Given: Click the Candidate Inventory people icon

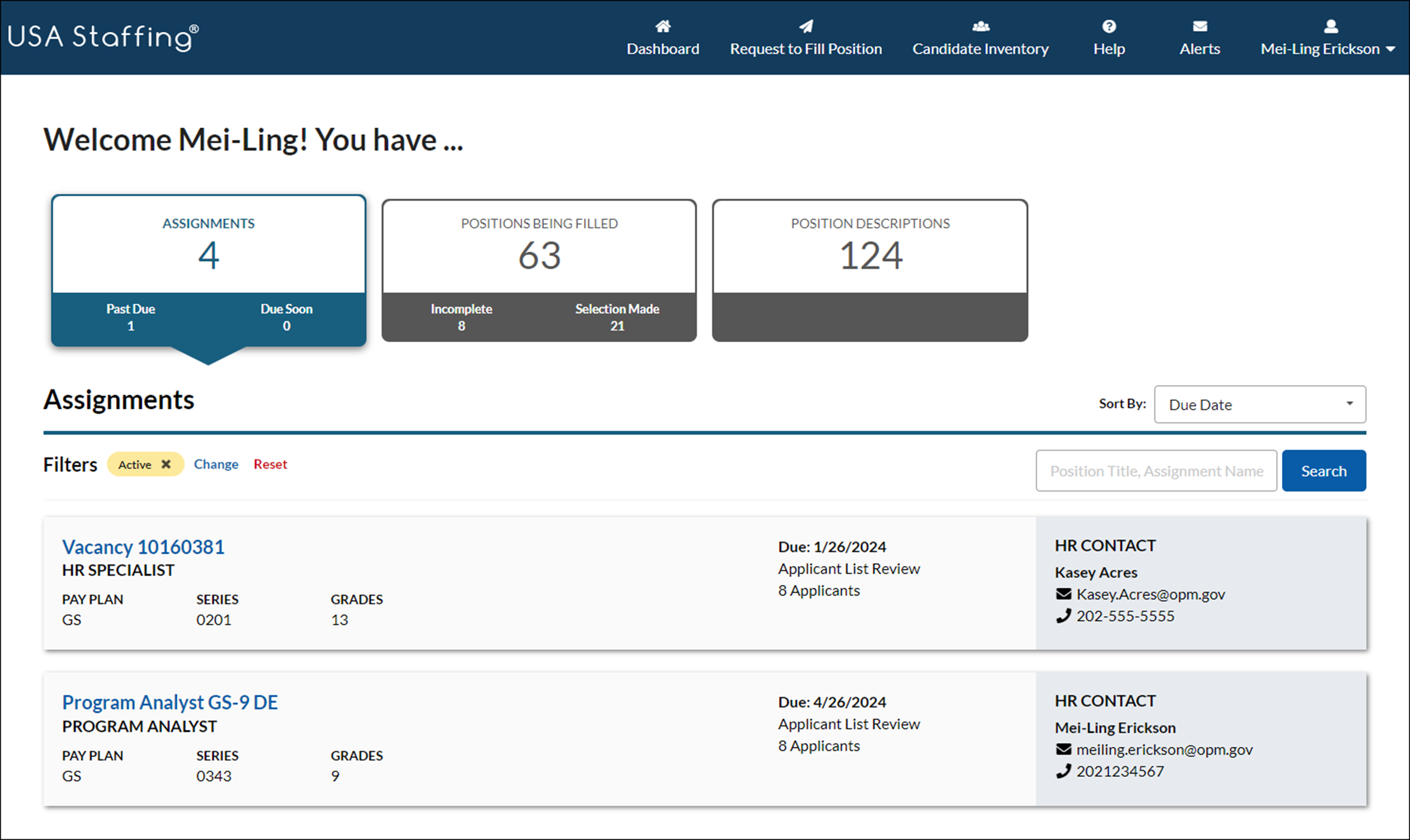Looking at the screenshot, I should (x=980, y=26).
